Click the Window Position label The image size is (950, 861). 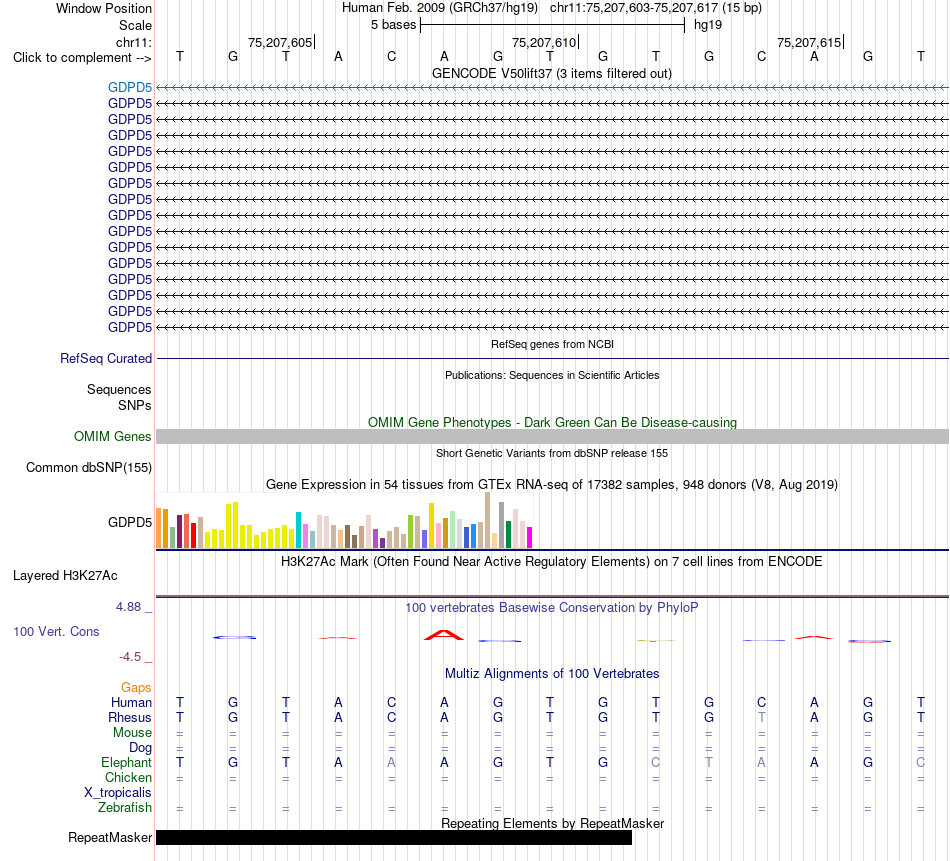coord(104,8)
